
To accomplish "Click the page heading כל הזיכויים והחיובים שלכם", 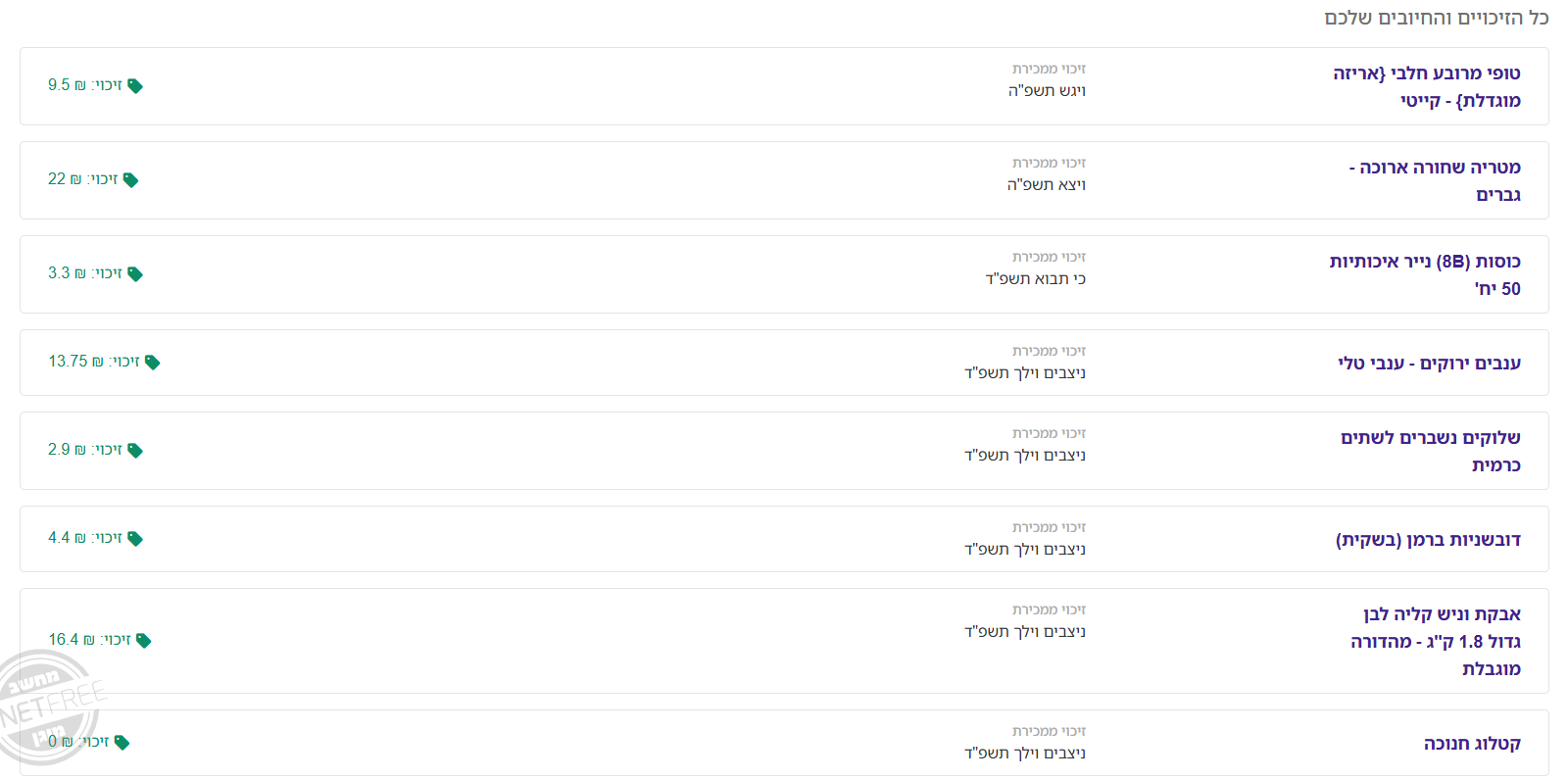I will click(x=1436, y=18).
